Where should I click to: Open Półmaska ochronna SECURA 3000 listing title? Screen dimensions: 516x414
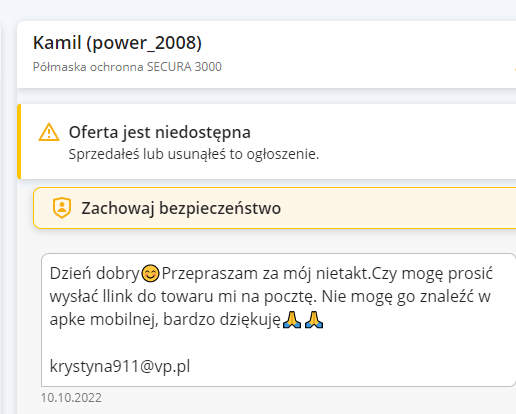pyautogui.click(x=127, y=67)
